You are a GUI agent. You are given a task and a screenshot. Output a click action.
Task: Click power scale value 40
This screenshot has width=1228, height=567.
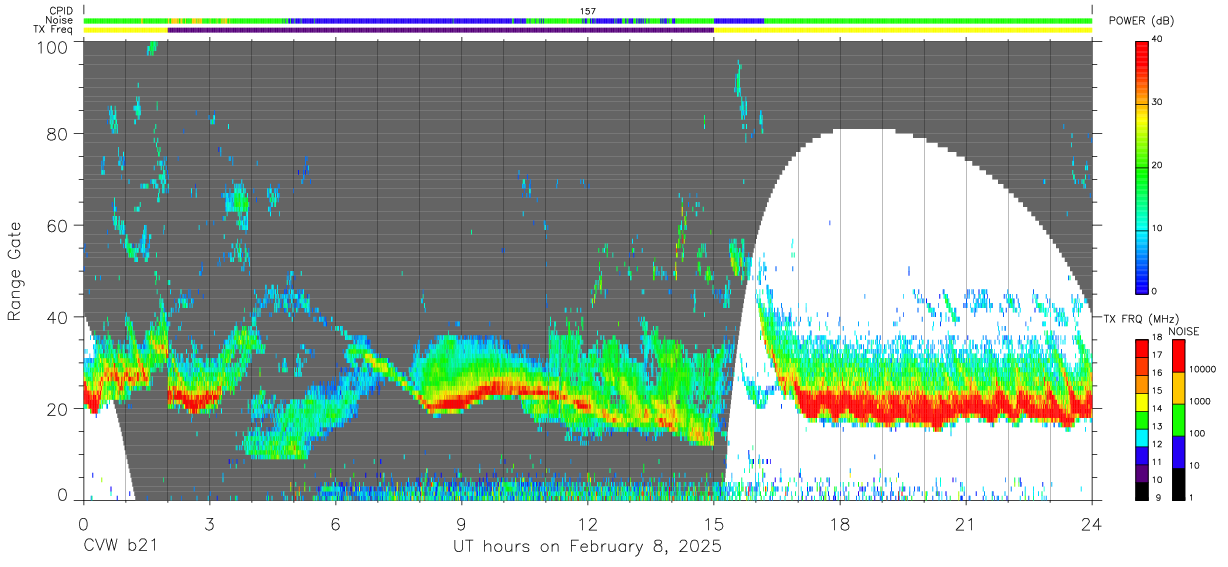[x=1158, y=39]
